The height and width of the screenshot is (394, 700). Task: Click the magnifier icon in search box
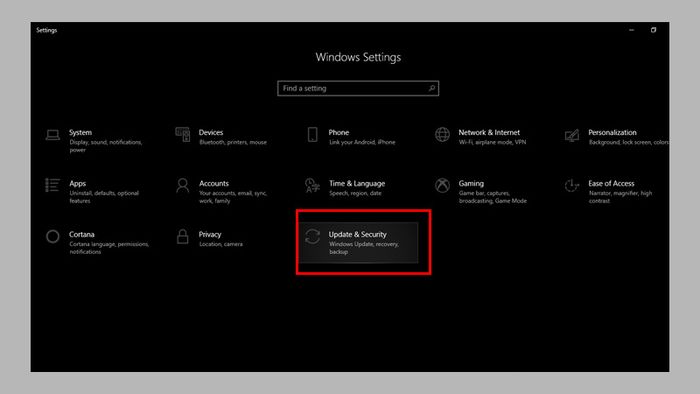432,88
